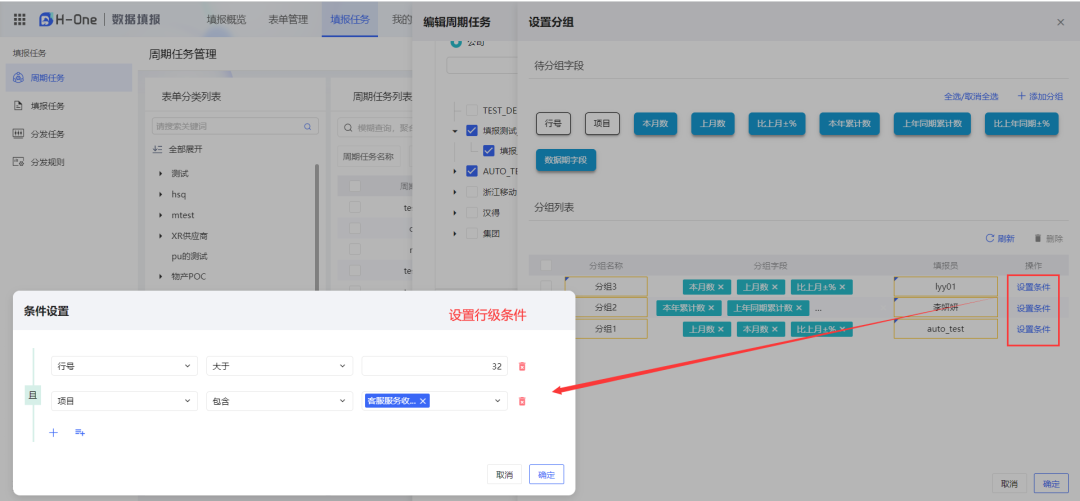Delete the 项目 condition row

pyautogui.click(x=521, y=401)
